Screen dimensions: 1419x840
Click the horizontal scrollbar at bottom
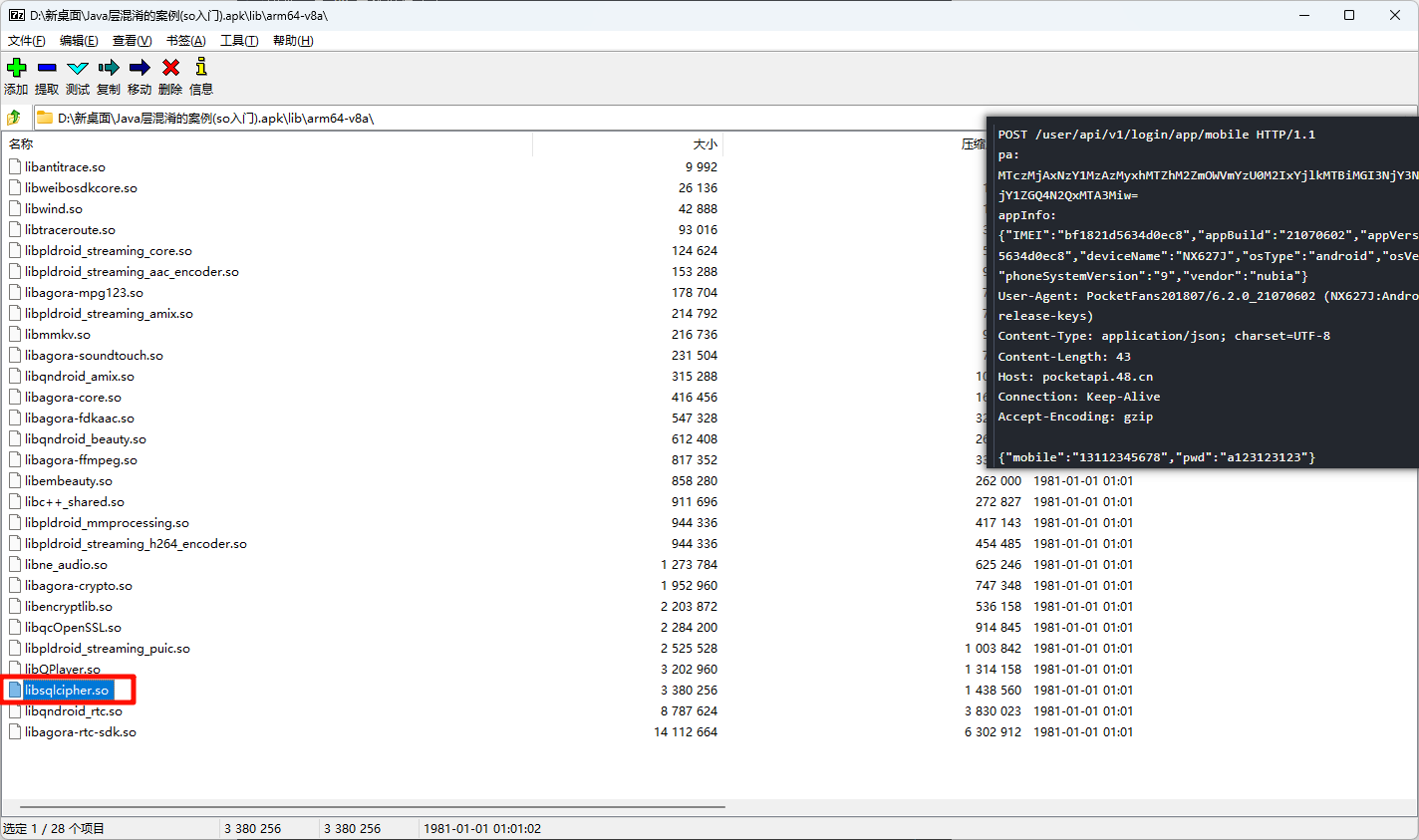tap(372, 807)
